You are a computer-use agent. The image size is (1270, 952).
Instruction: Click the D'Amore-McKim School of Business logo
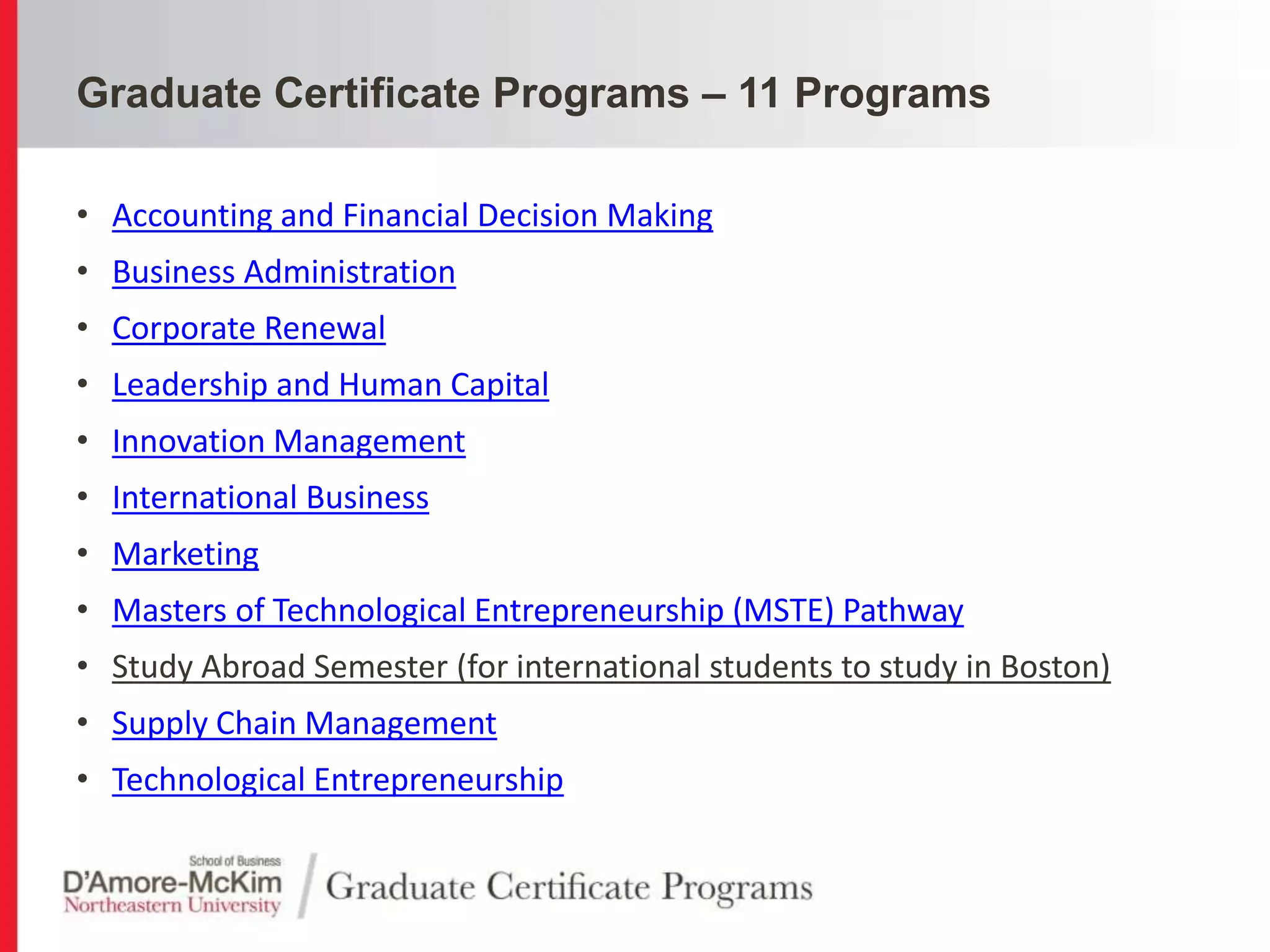pos(173,885)
